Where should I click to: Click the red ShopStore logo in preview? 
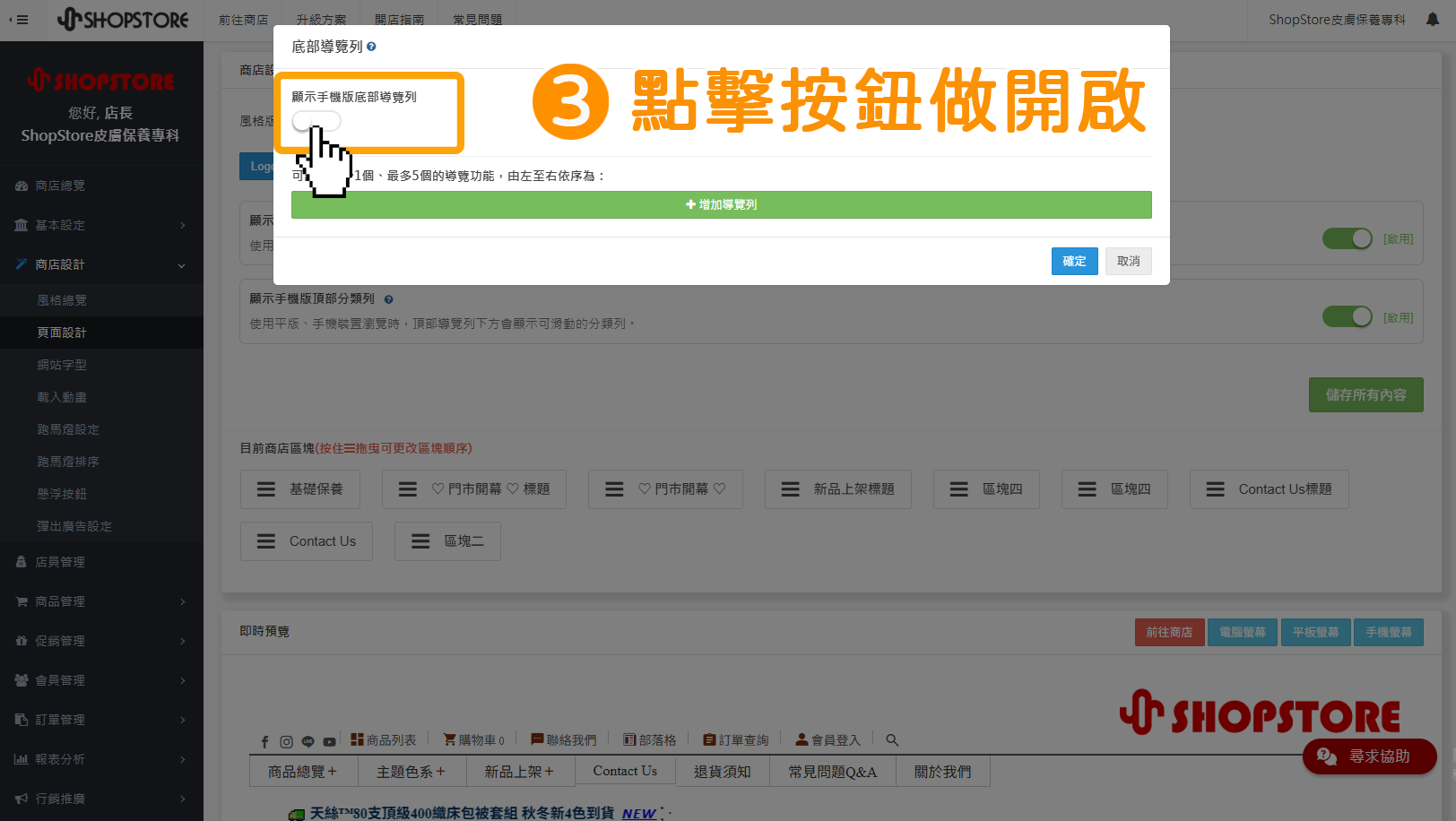click(x=1260, y=713)
